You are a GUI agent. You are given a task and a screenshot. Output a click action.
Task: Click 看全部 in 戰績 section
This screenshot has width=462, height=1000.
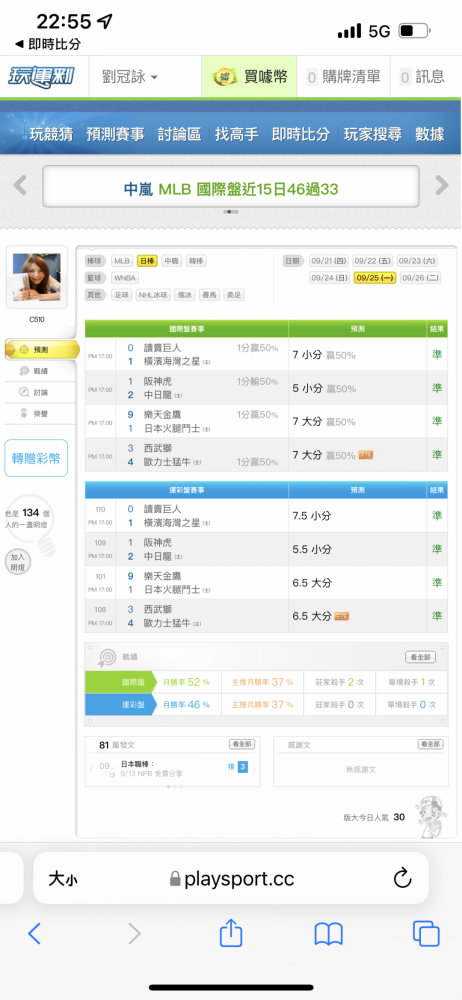421,657
